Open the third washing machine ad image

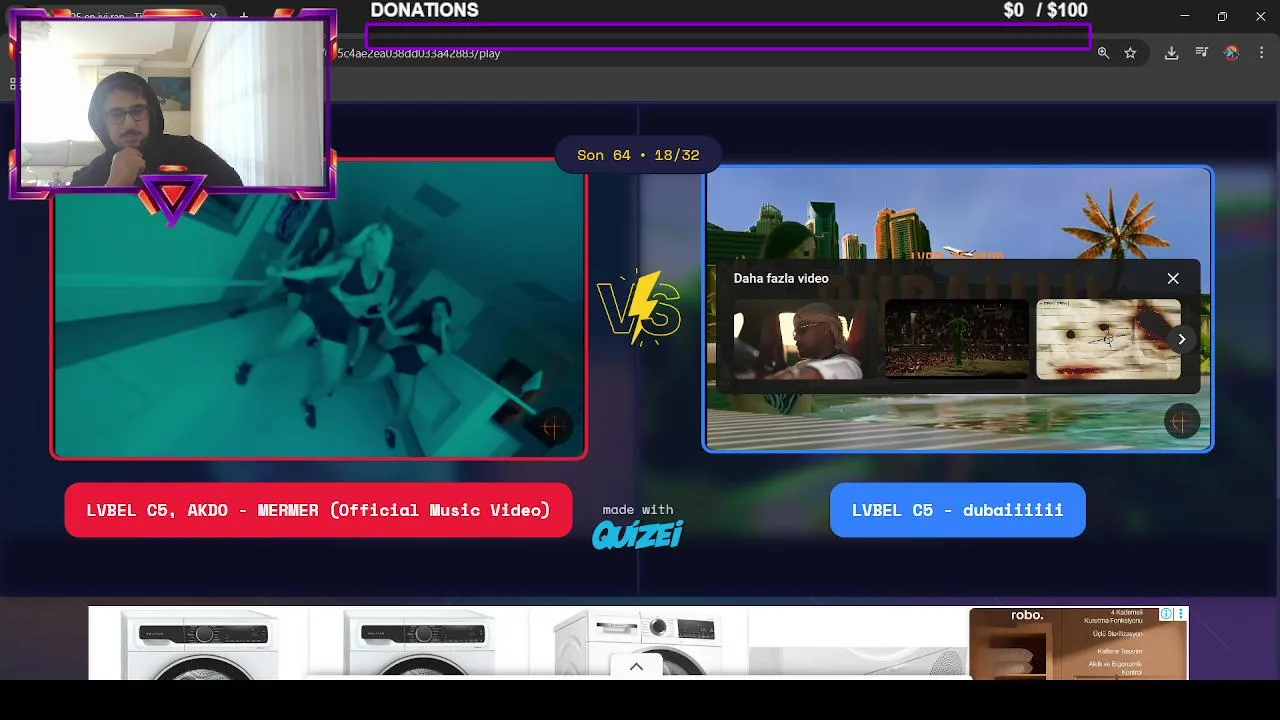[639, 643]
